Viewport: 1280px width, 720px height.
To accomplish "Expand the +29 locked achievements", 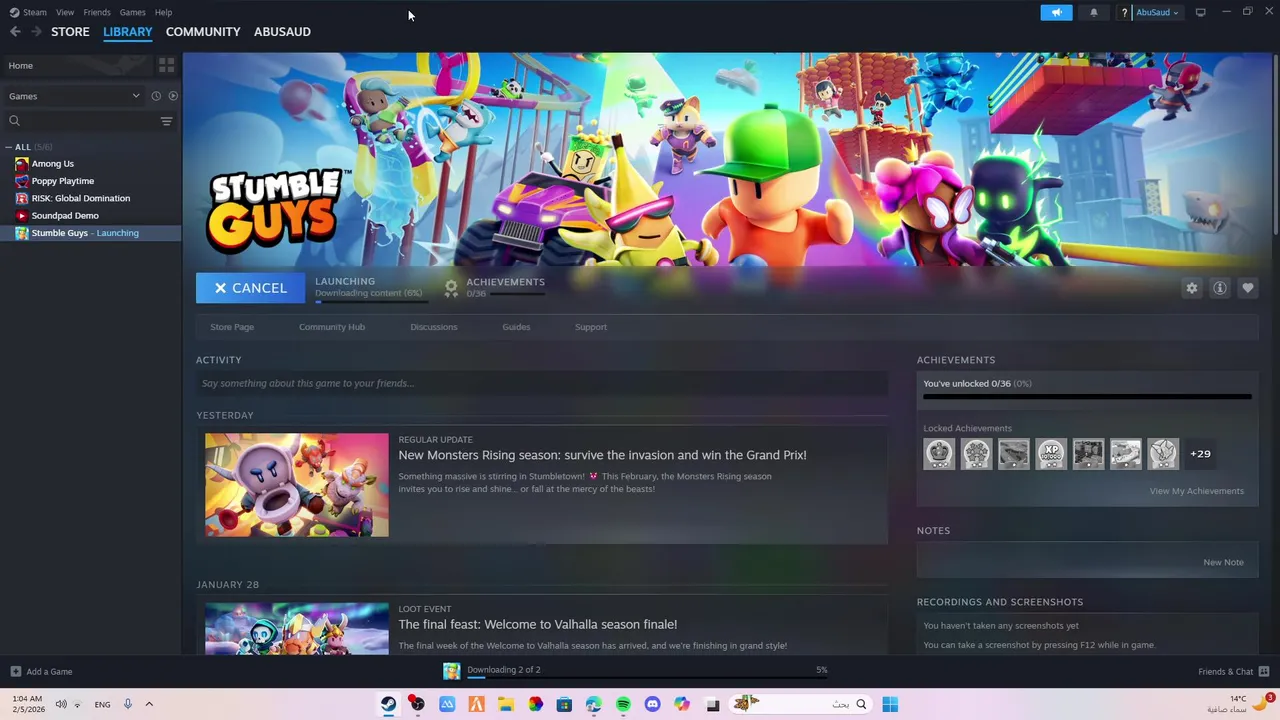I will tap(1200, 454).
